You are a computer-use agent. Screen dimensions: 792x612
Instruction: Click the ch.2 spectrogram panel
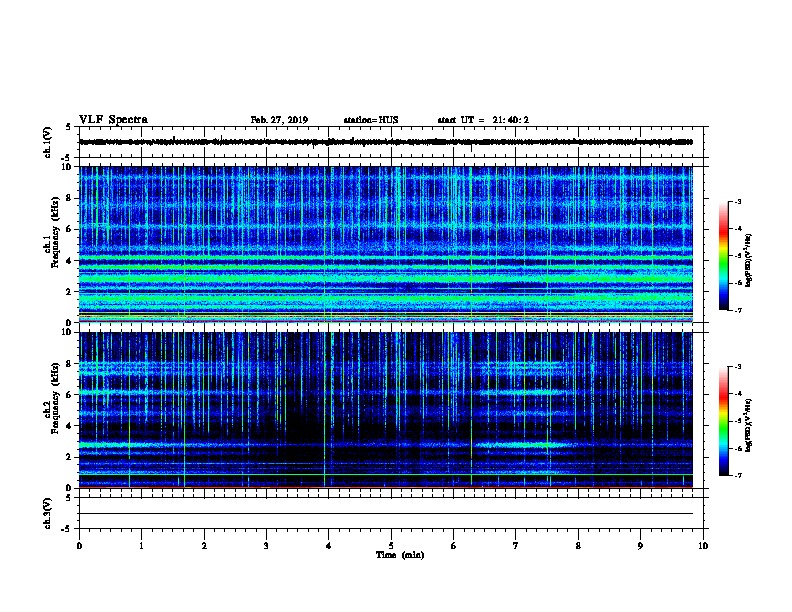point(386,410)
